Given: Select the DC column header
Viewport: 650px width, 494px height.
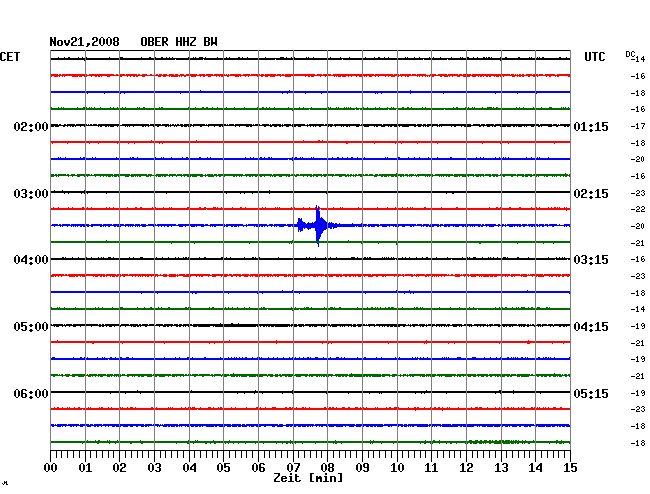Looking at the screenshot, I should click(630, 54).
